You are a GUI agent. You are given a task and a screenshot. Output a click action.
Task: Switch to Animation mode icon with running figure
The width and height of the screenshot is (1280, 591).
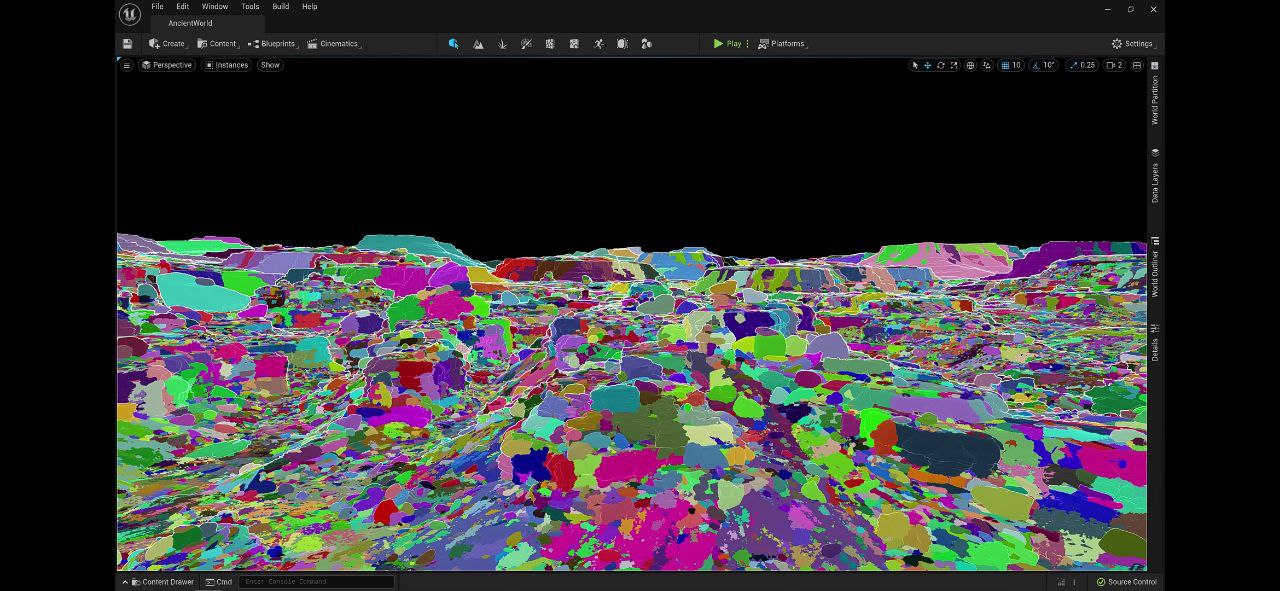tap(598, 44)
